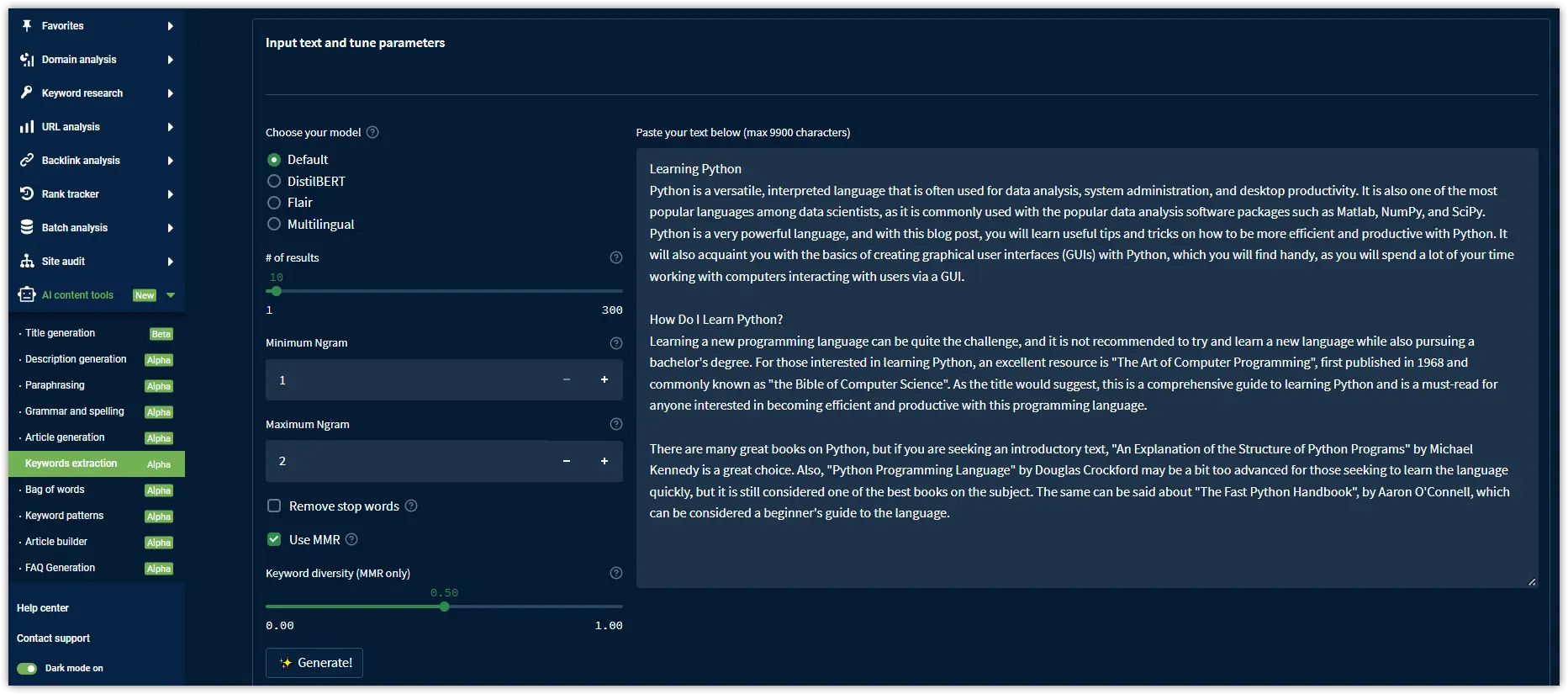1568x694 pixels.
Task: Open the FAQ Generation tool
Action: 60,568
